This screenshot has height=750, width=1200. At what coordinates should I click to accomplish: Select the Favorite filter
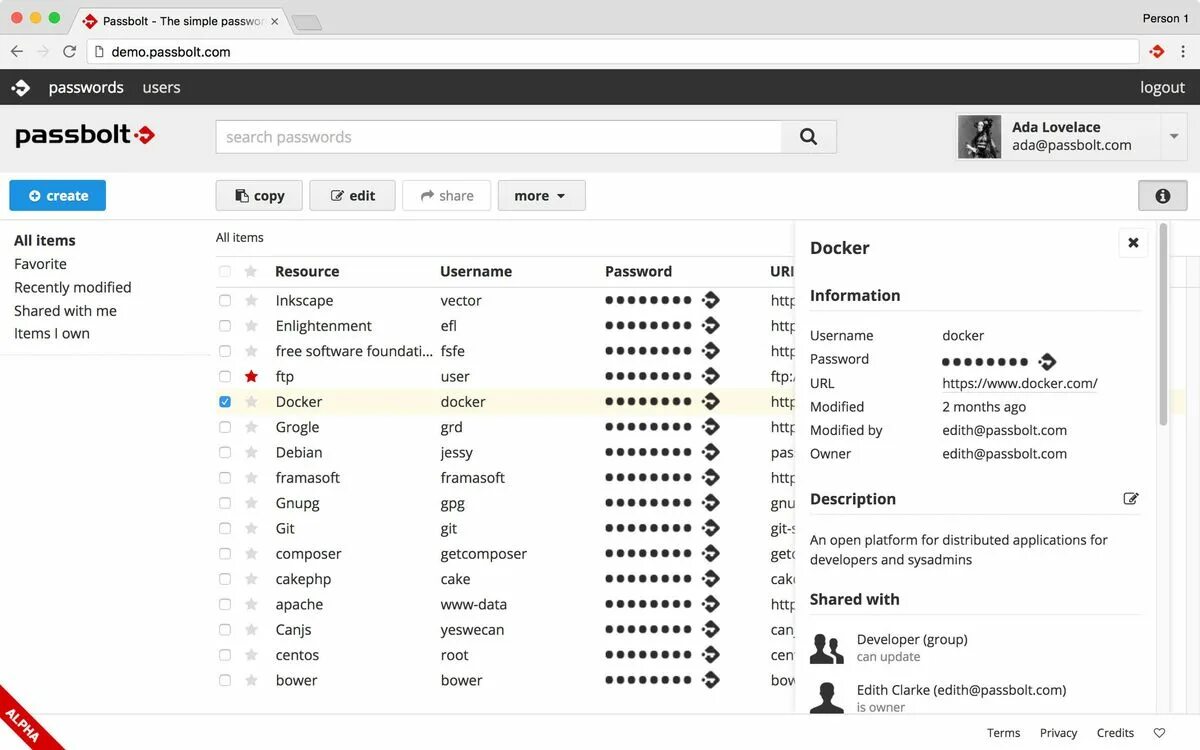tap(40, 264)
